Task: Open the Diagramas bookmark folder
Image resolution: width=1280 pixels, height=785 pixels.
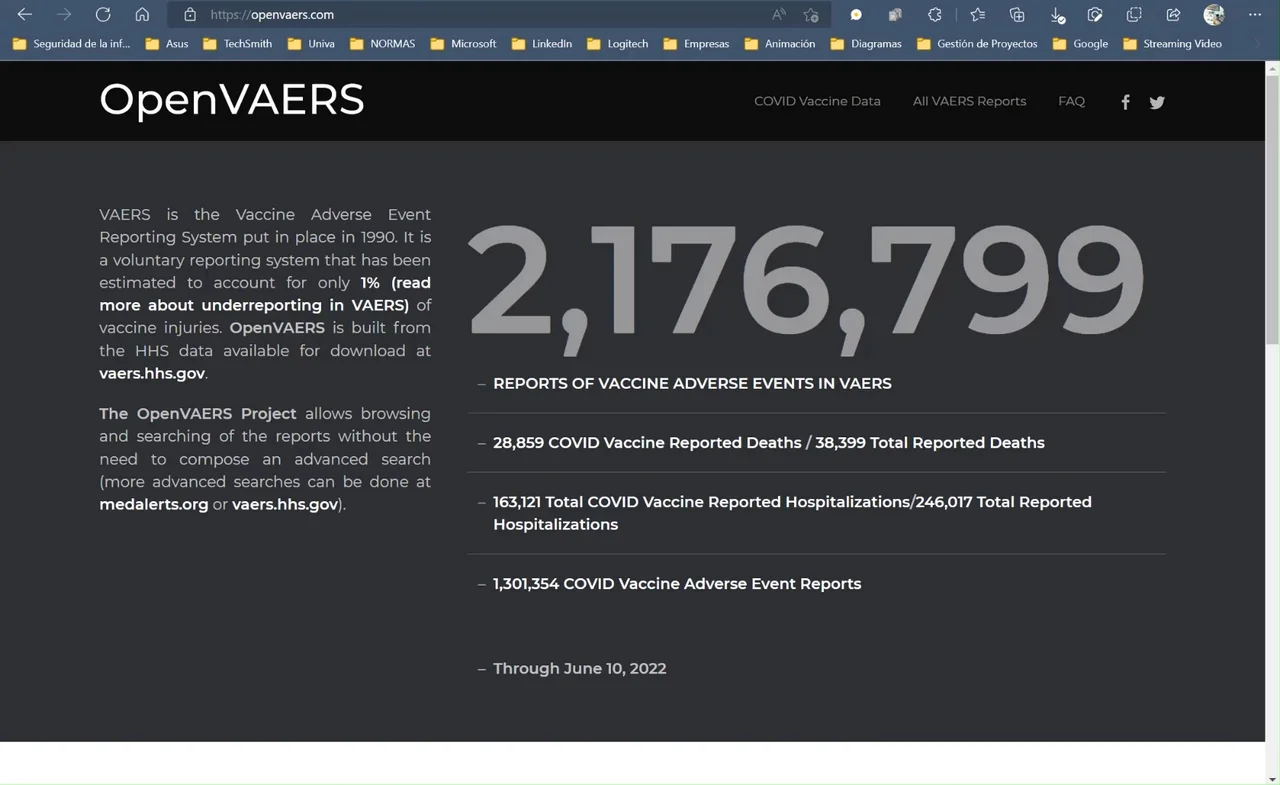Action: pyautogui.click(x=866, y=44)
